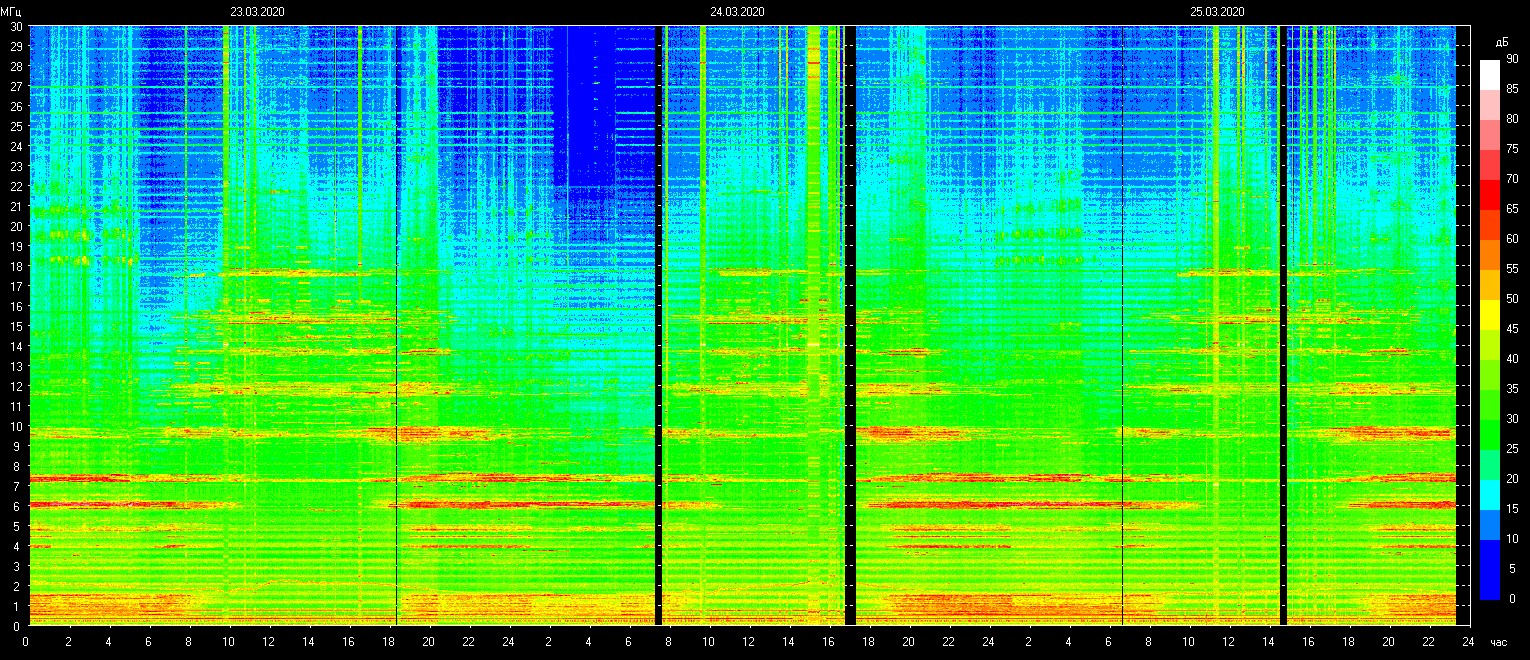
Task: Click the час label on time axis
Action: [x=1498, y=642]
